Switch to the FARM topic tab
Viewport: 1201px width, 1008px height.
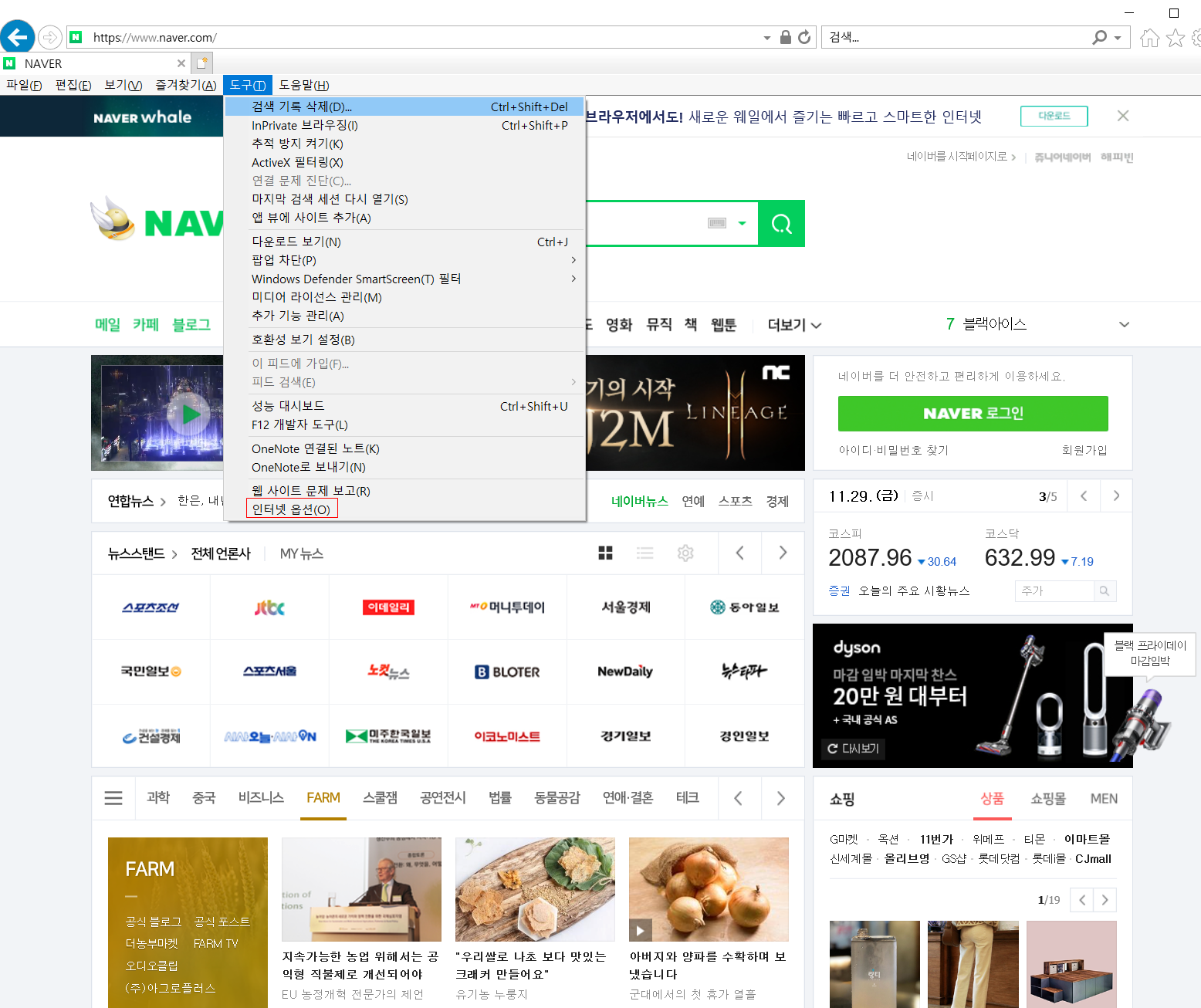click(323, 798)
